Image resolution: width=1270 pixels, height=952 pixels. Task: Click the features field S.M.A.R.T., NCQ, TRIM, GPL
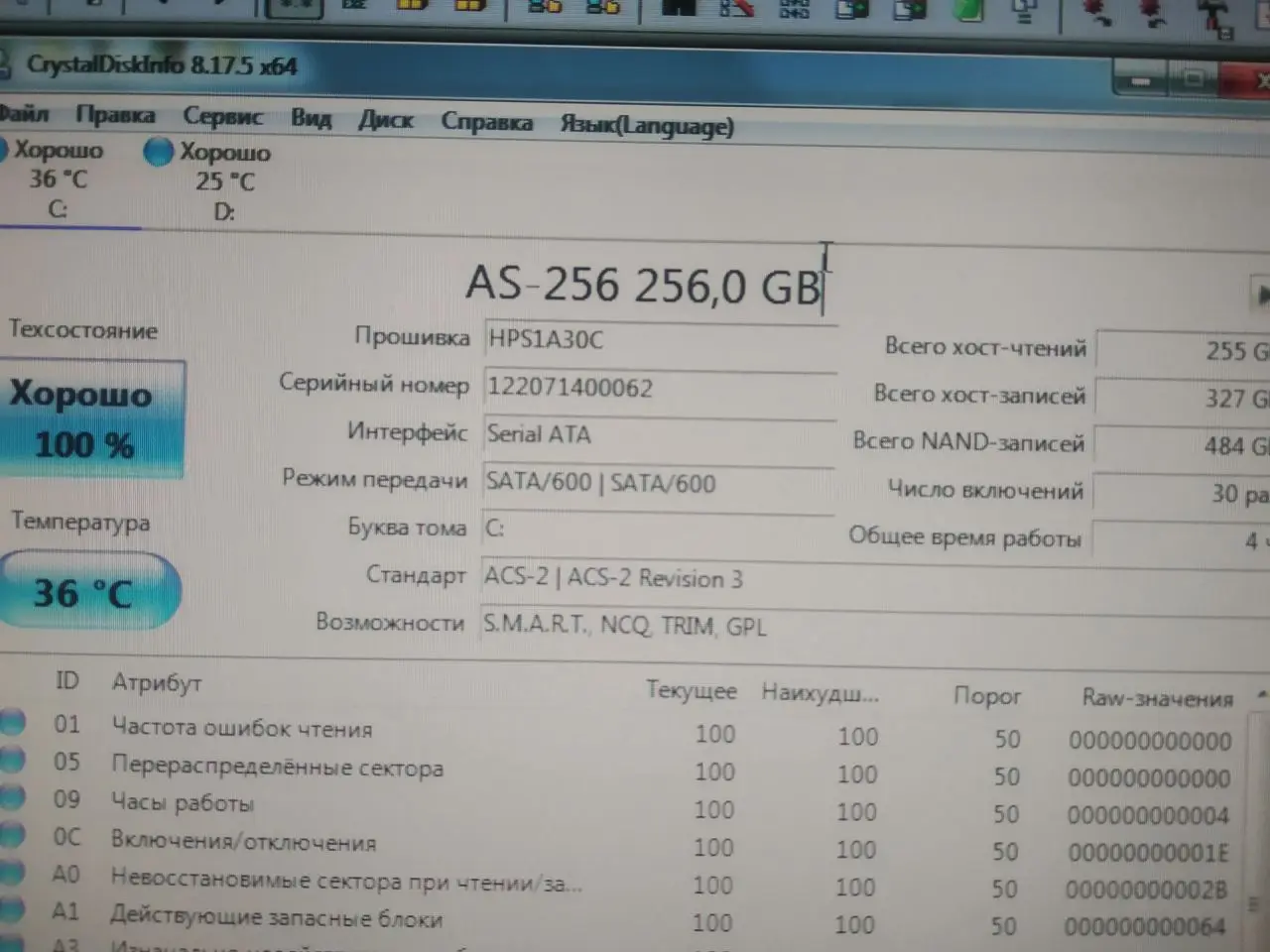point(873,627)
